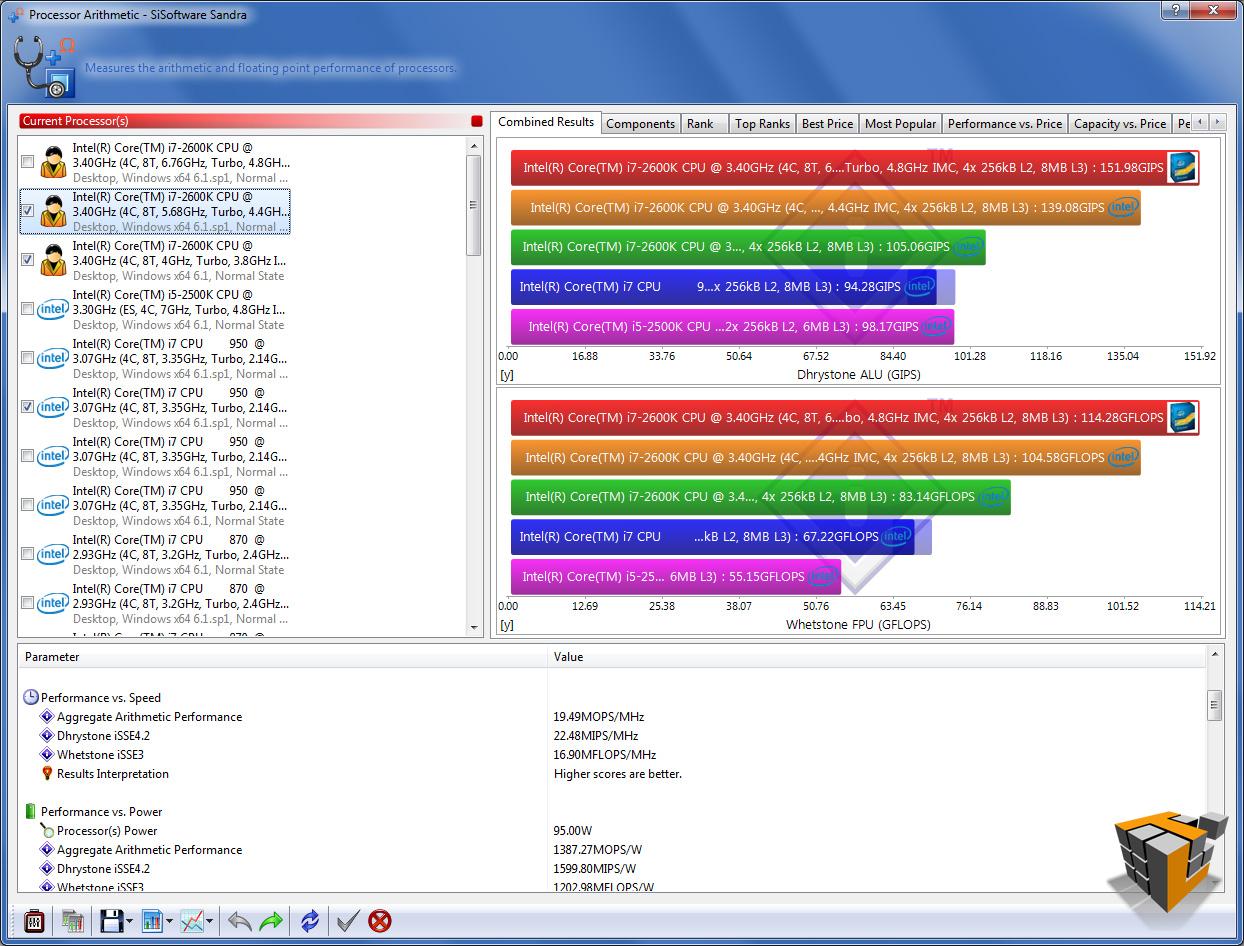Viewport: 1244px width, 946px height.
Task: Select the green 105.06GIPS bar
Action: [748, 247]
